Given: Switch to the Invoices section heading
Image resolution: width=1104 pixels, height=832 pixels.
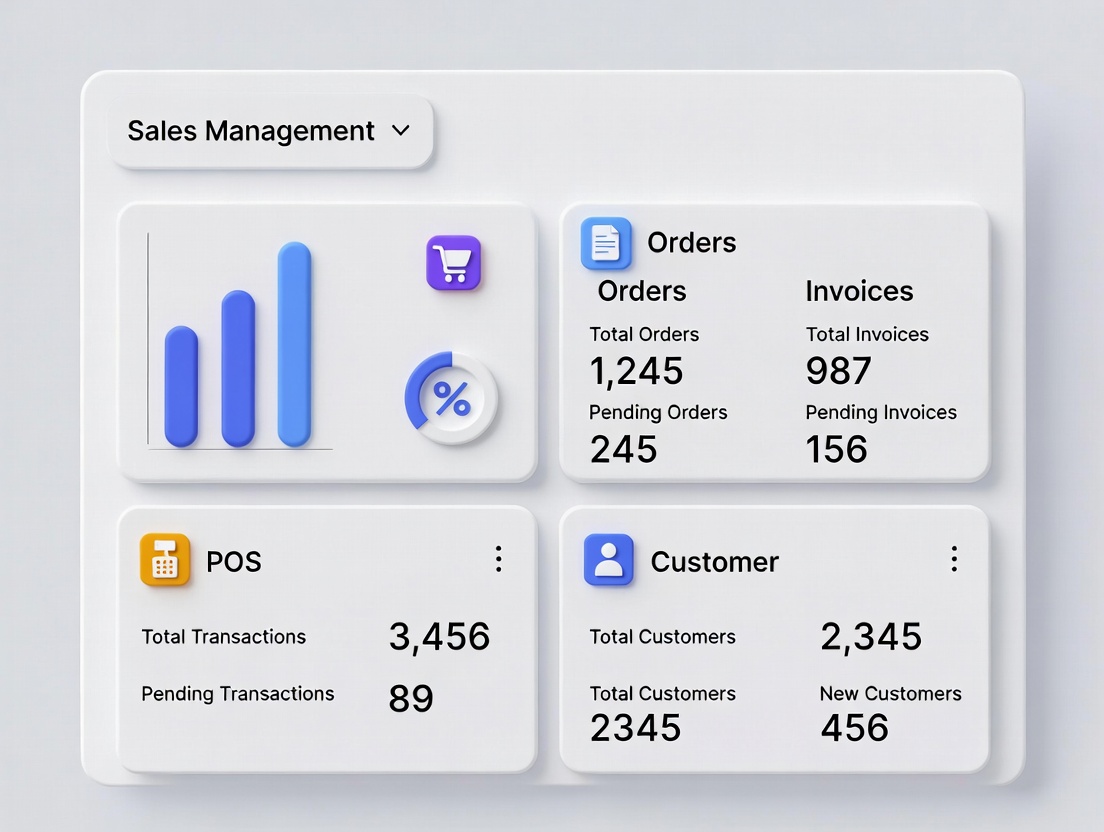Looking at the screenshot, I should [859, 291].
